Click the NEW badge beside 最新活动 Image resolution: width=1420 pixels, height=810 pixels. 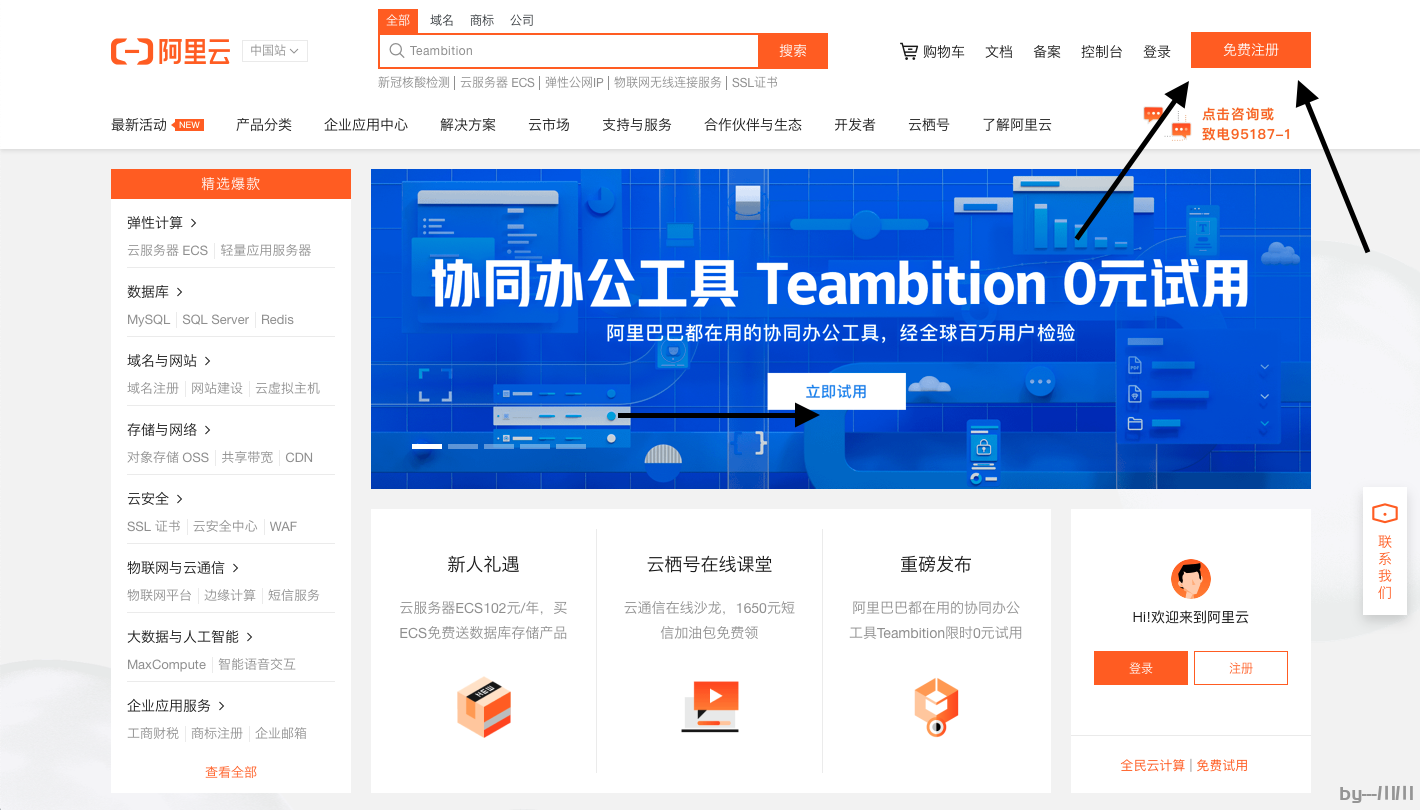click(x=188, y=125)
